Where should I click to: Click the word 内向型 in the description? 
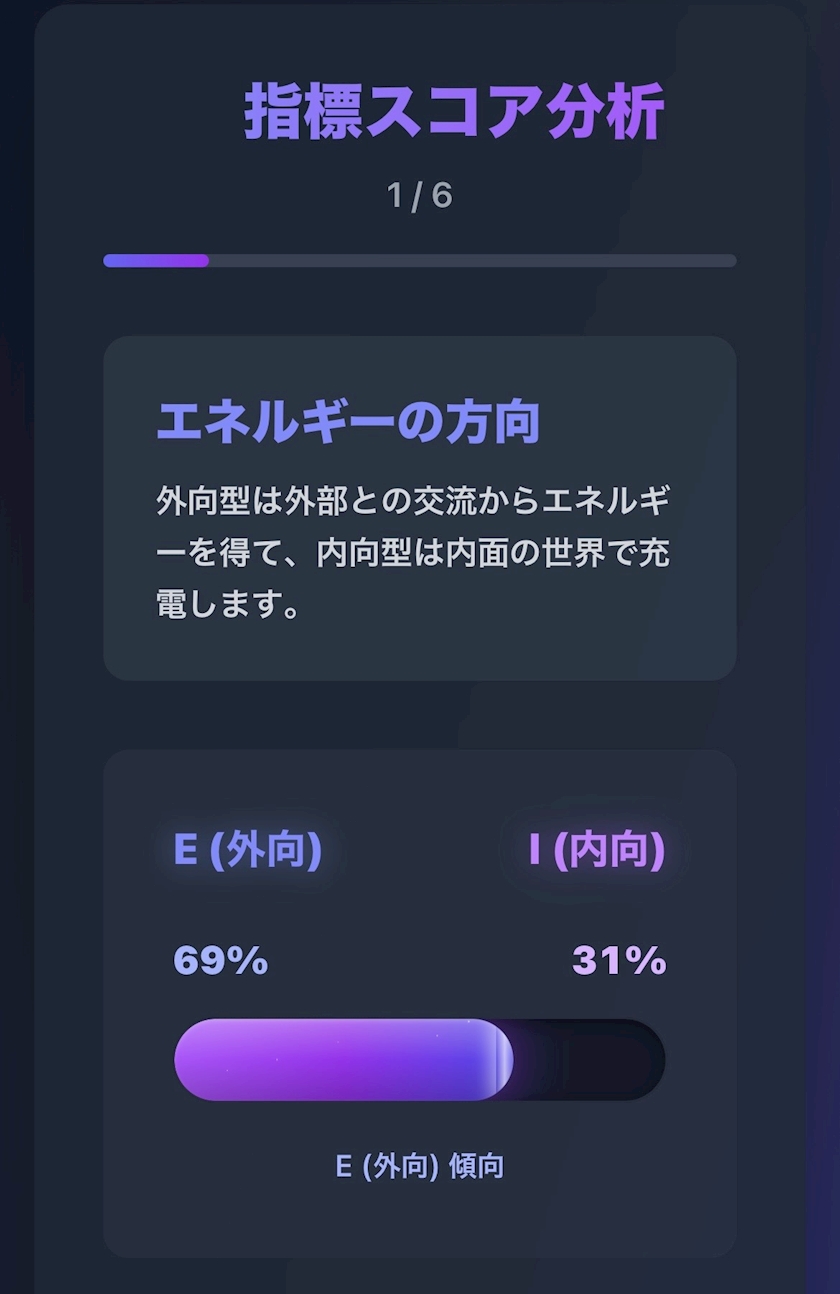click(364, 553)
